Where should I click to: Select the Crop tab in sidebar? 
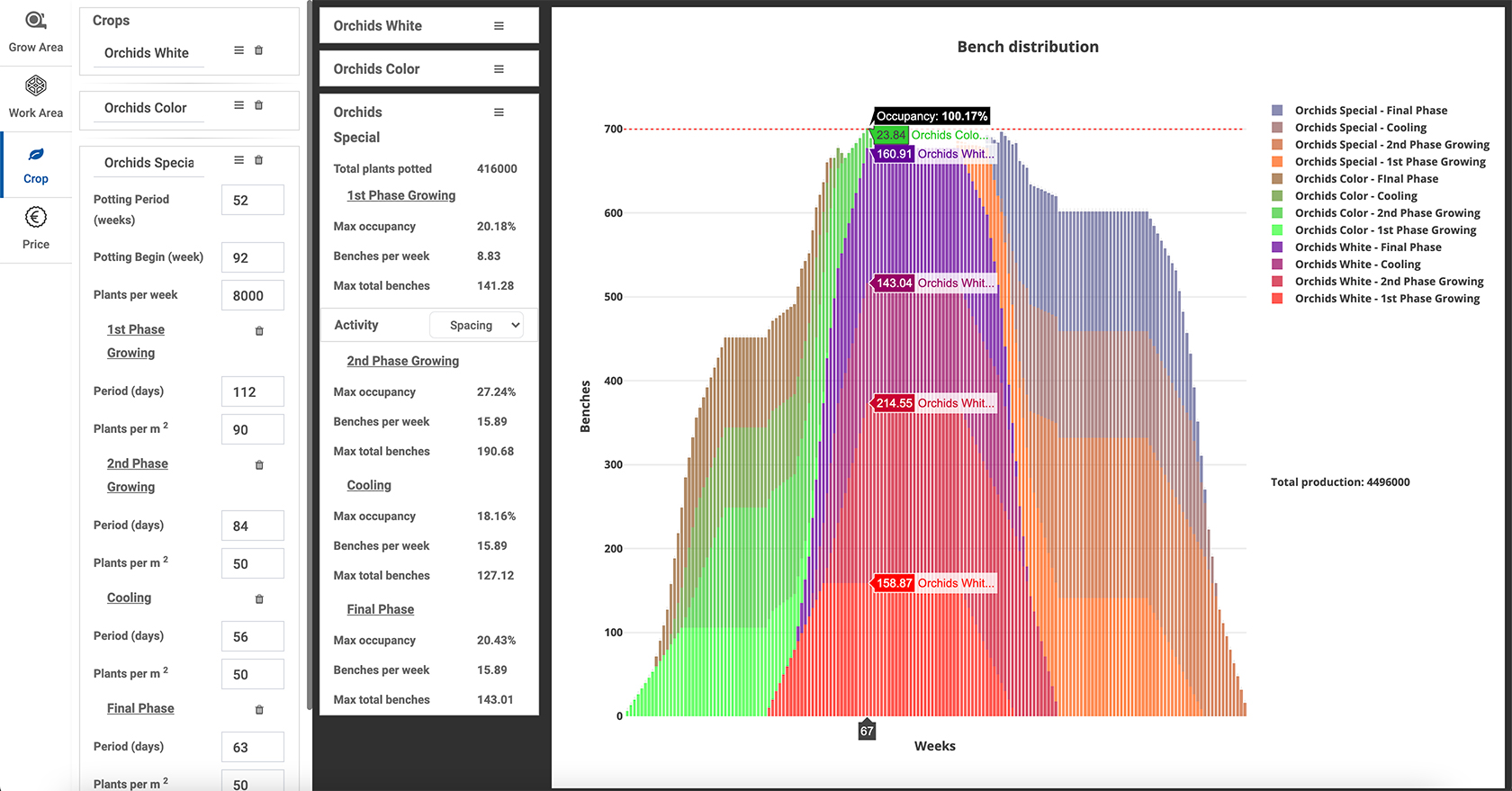[36, 166]
